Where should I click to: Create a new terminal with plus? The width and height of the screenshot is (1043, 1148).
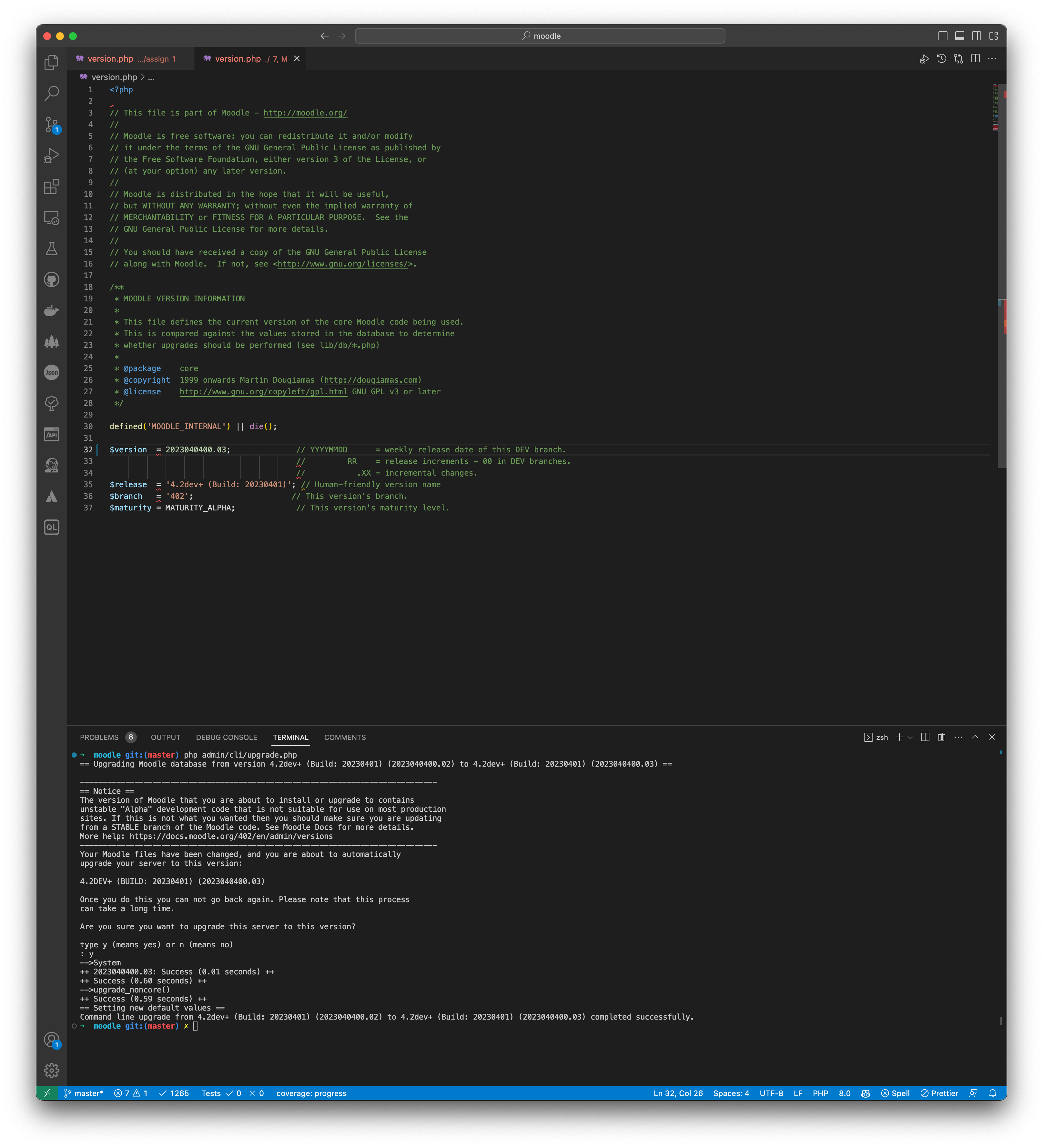[899, 737]
